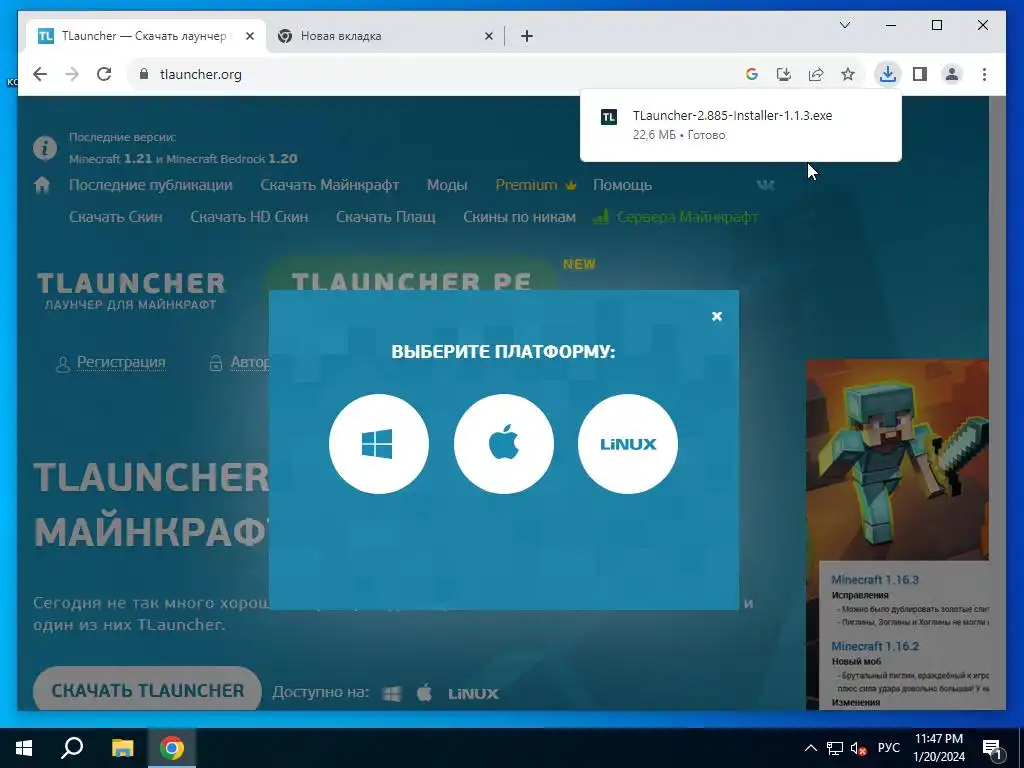
Task: Open Скачать Скин link
Action: point(116,217)
